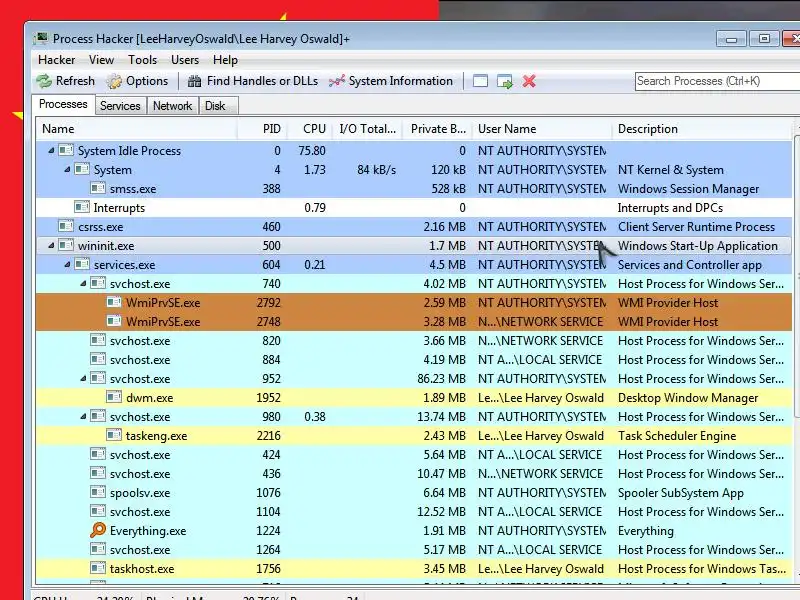Select the svchost.exe PID 436 row
The image size is (800, 600).
pos(414,473)
